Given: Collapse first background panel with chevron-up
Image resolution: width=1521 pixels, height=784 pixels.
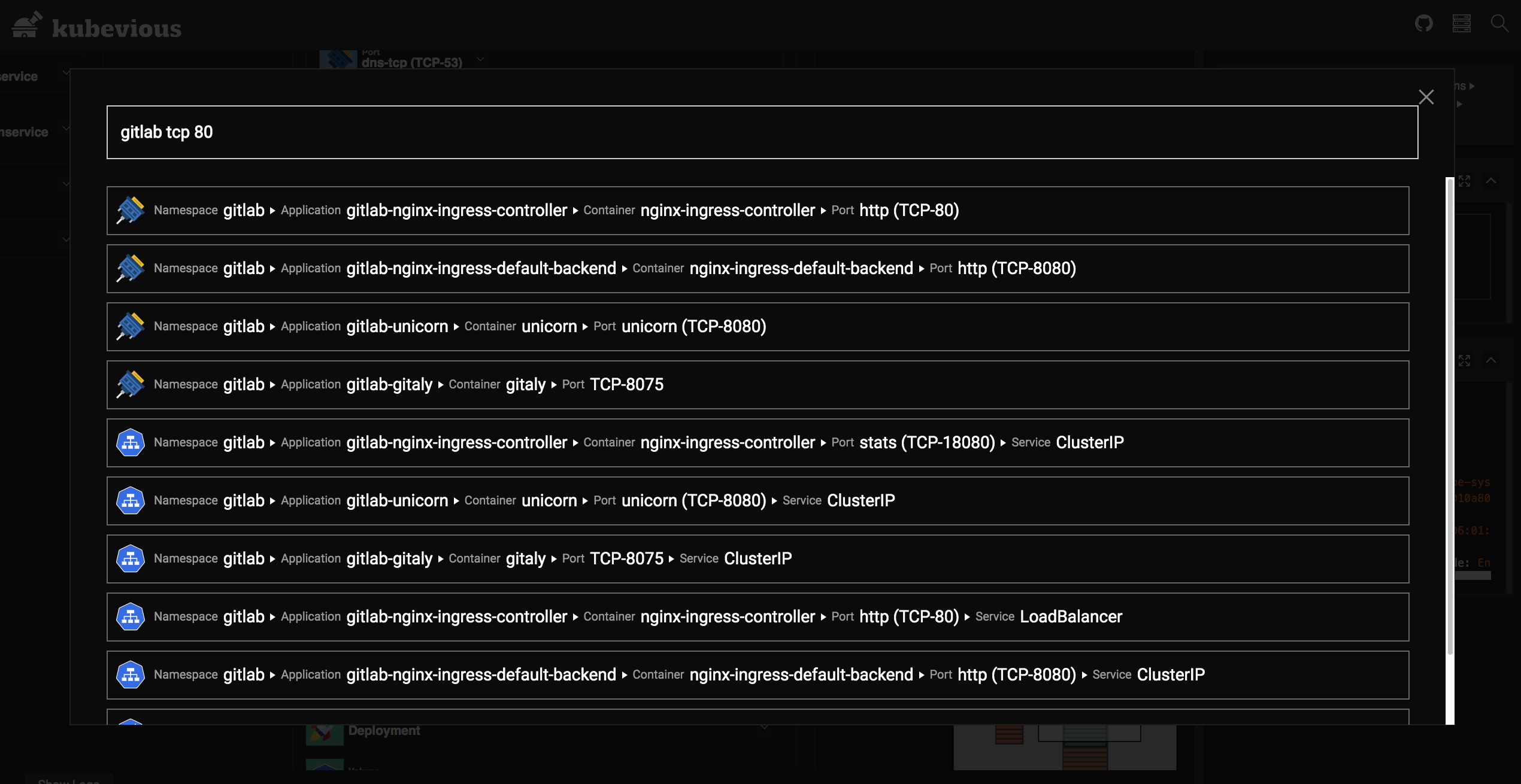Looking at the screenshot, I should (1491, 181).
